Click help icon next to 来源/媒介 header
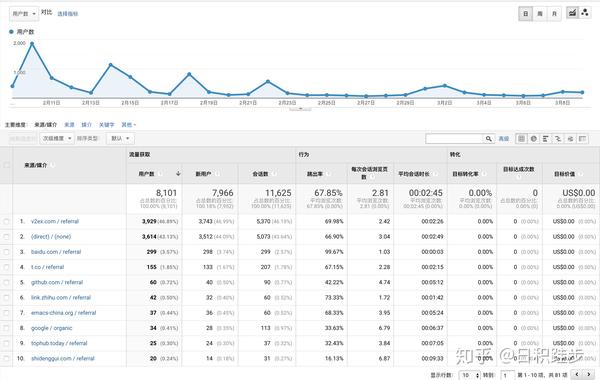 [52, 165]
